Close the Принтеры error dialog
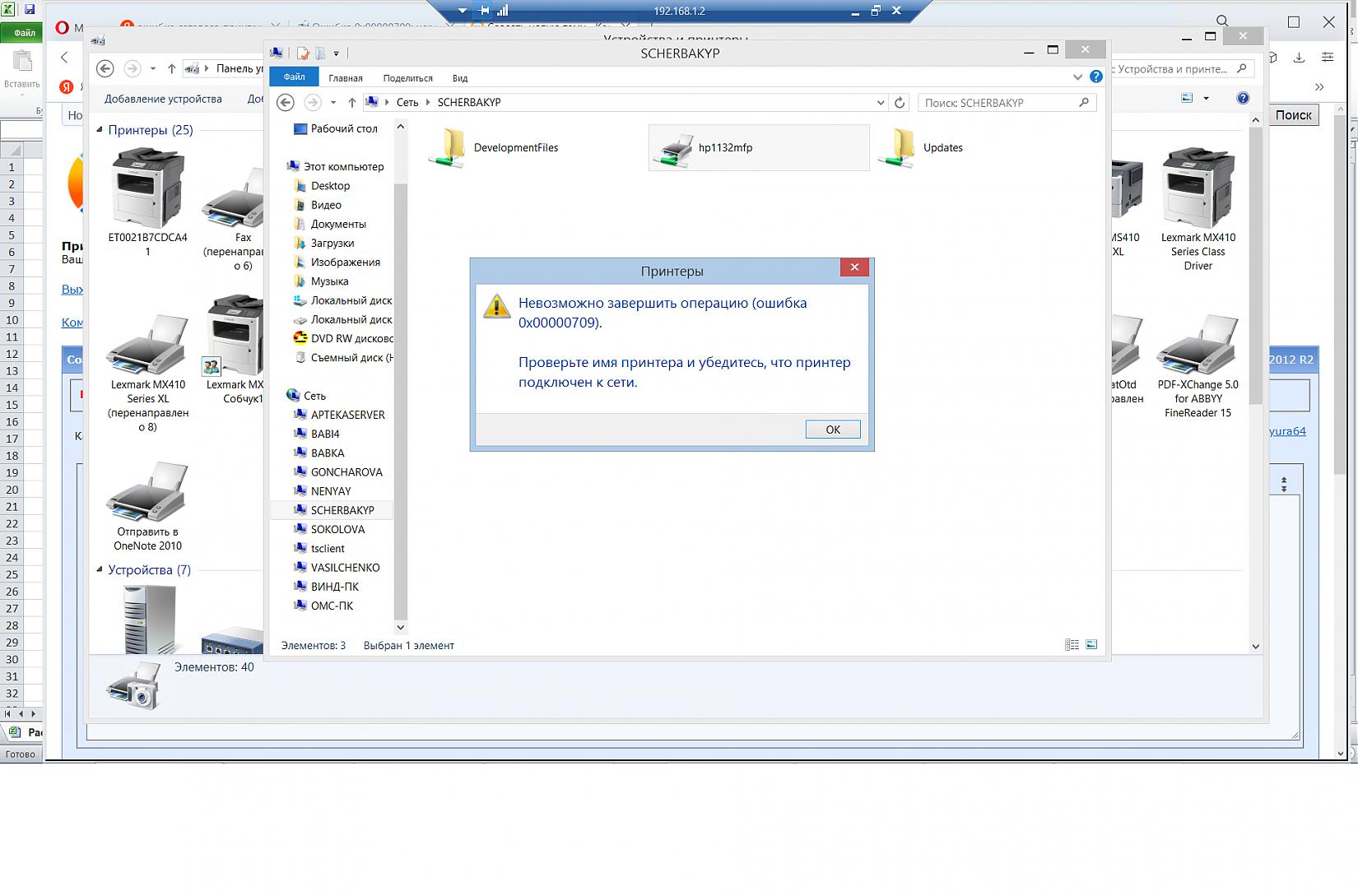 (854, 267)
